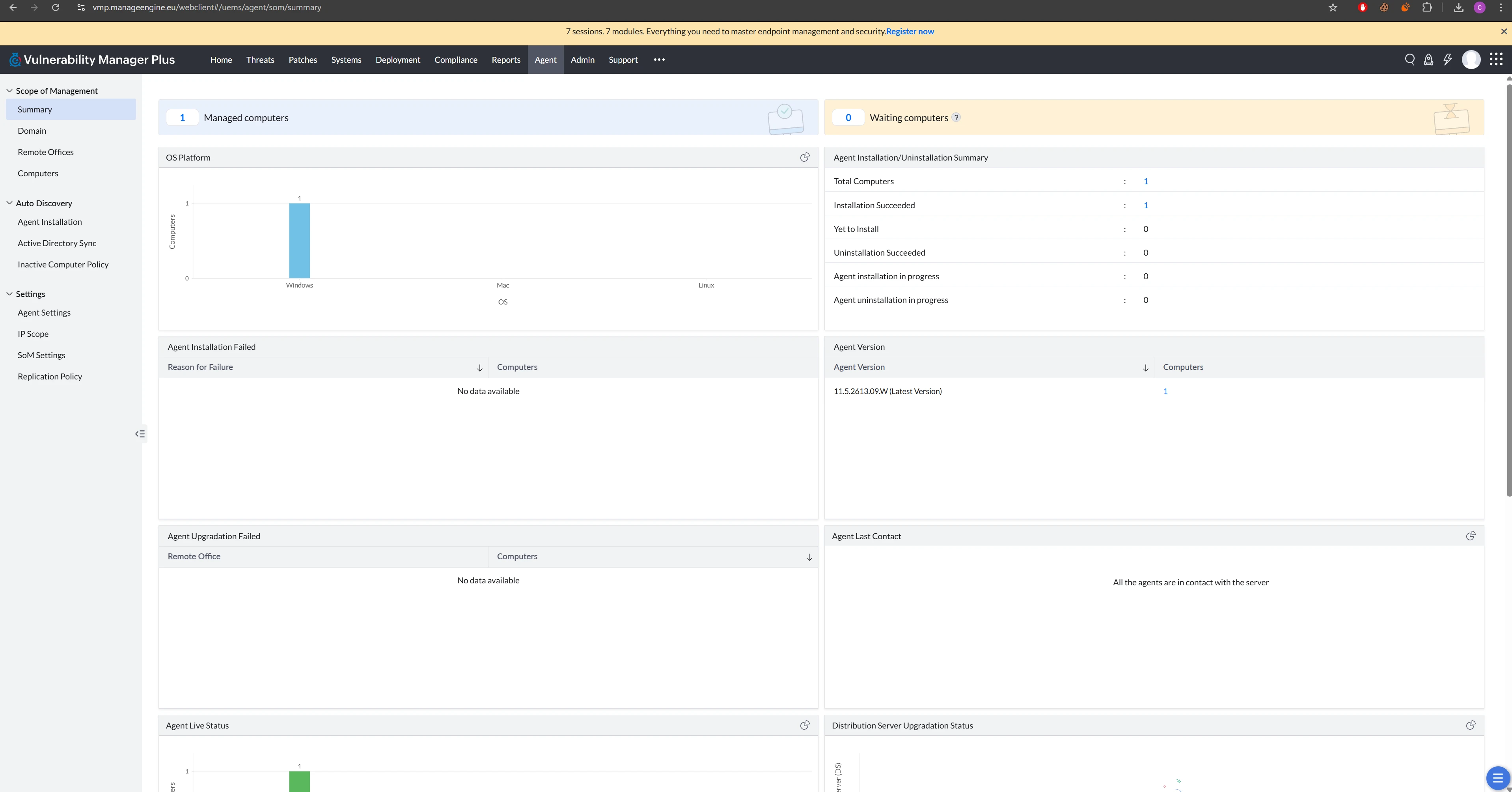The image size is (1512, 792).
Task: Open Replication Policy
Action: pyautogui.click(x=50, y=376)
